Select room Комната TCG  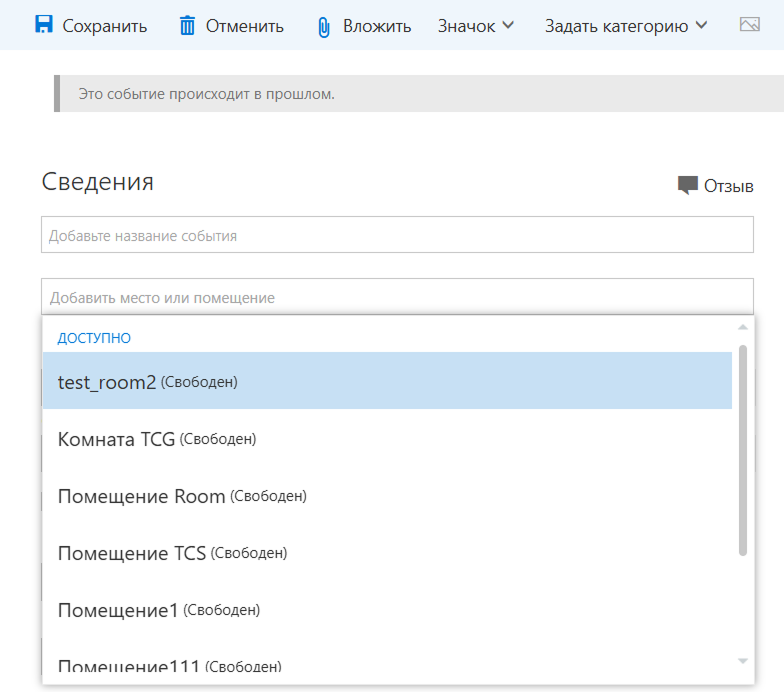[387, 438]
